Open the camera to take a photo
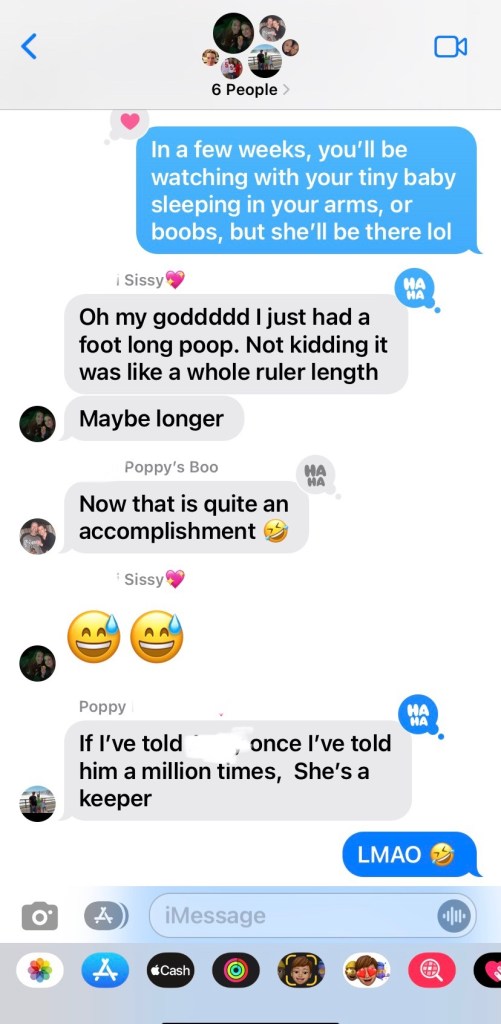This screenshot has height=1024, width=501. (40, 916)
